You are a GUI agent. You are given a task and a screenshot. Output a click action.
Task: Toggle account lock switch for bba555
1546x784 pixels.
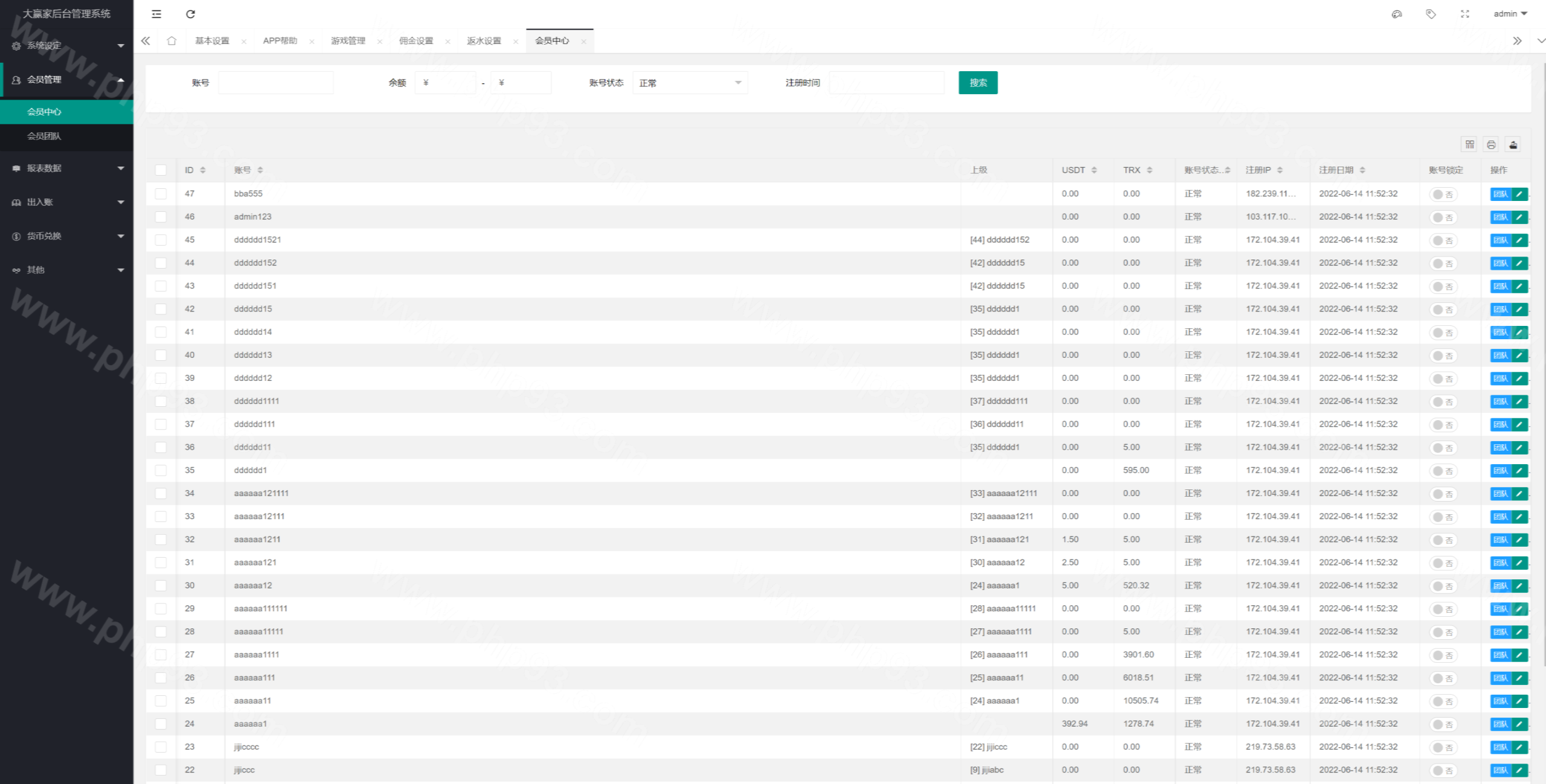[x=1443, y=194]
